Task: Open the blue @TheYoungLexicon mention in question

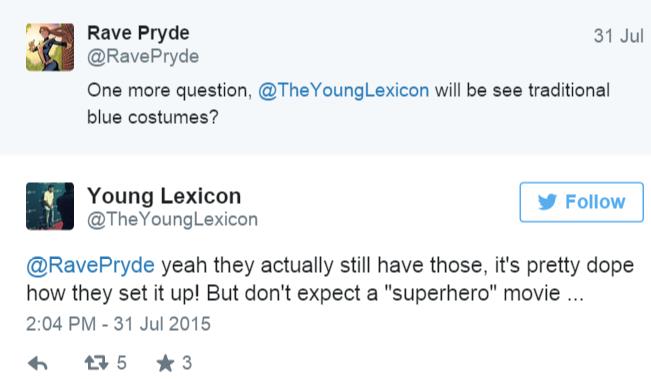Action: [344, 90]
